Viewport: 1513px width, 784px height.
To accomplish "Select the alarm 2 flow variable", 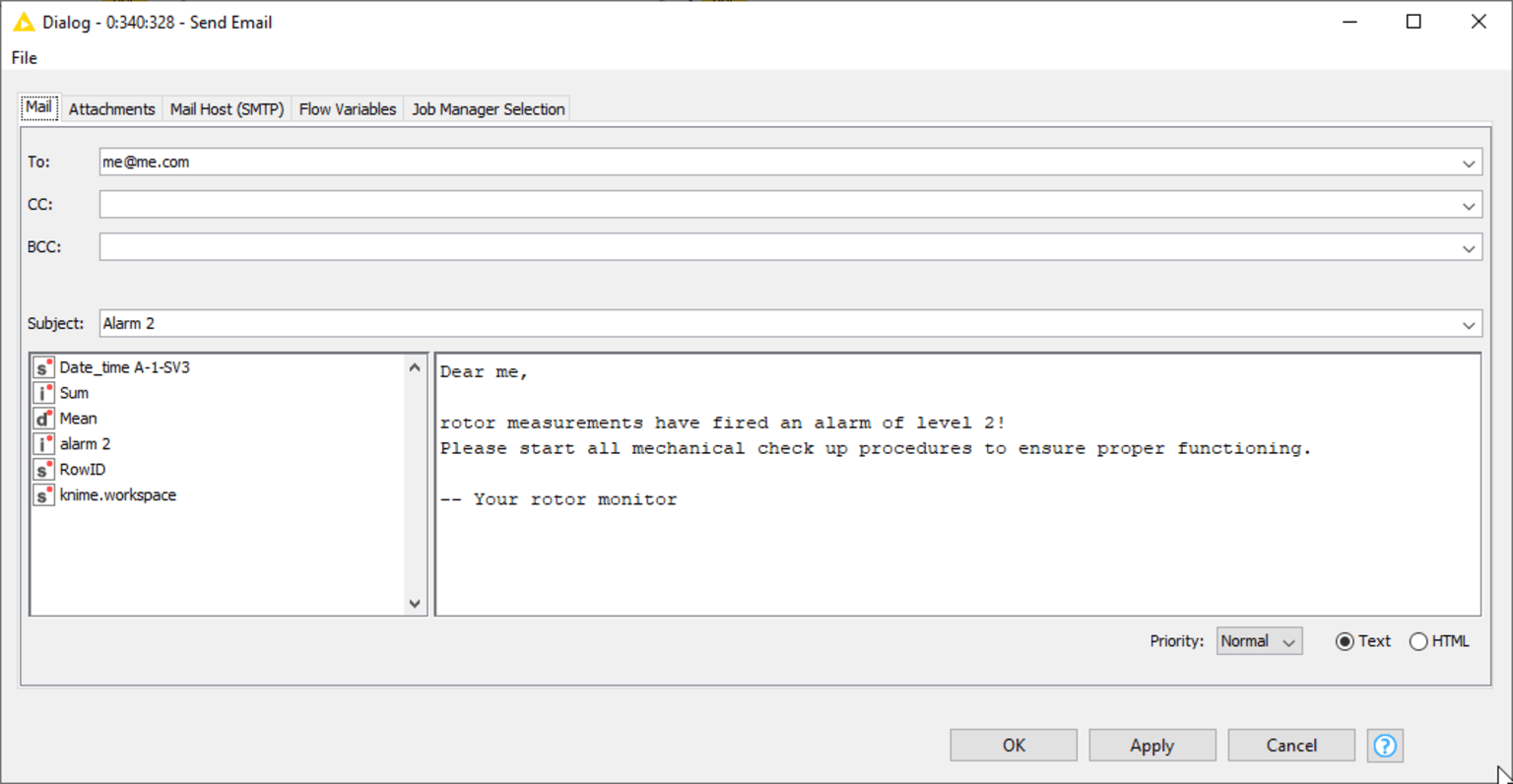I will [85, 444].
